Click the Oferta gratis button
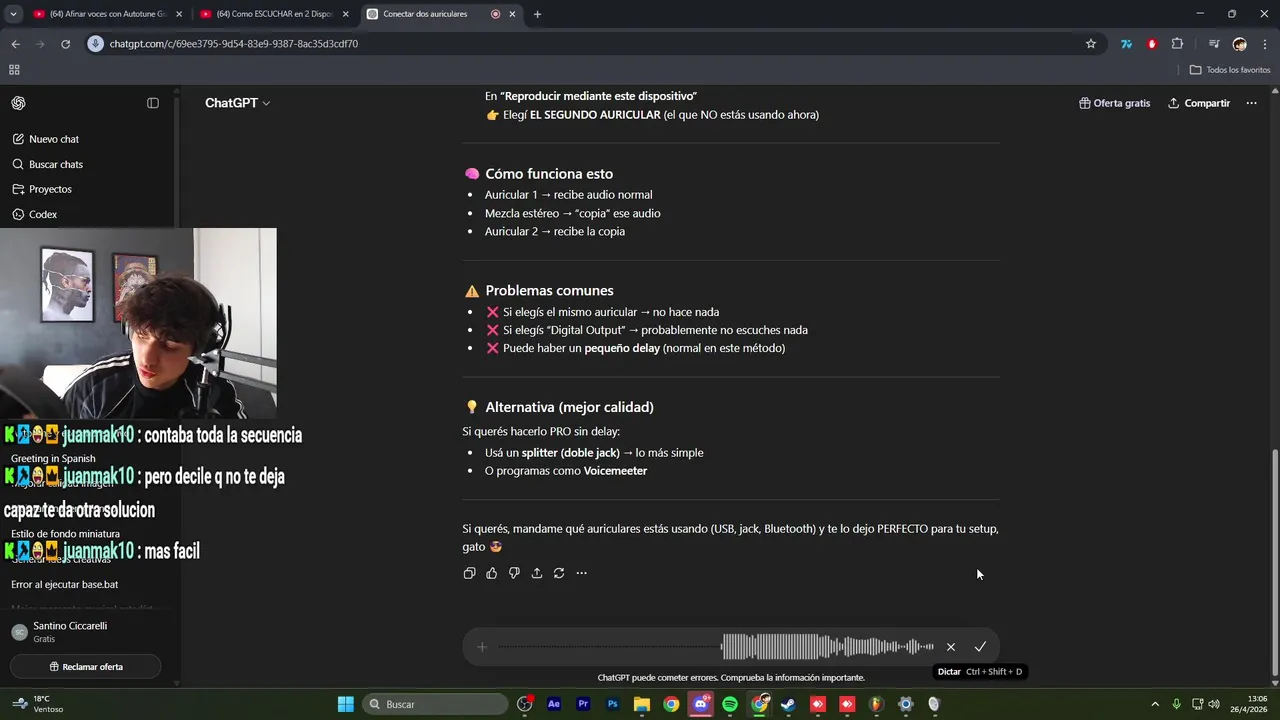This screenshot has height=720, width=1280. coord(1115,103)
